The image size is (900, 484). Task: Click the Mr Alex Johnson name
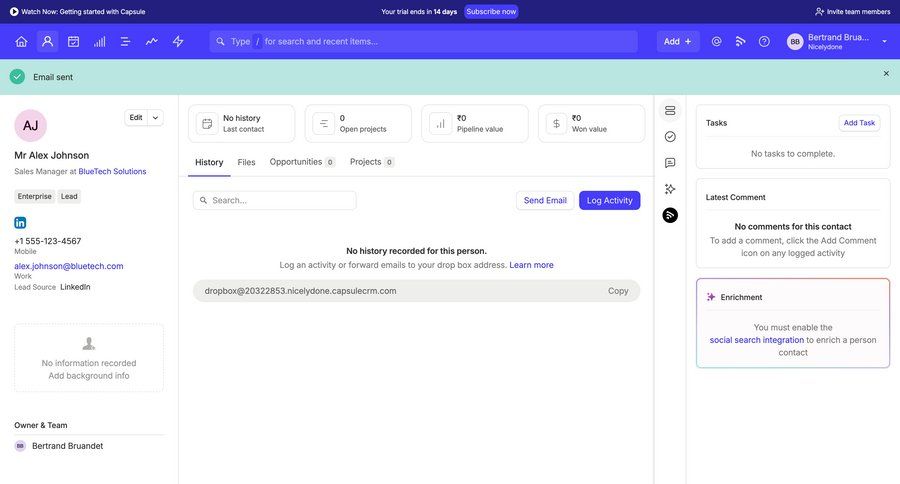(52, 156)
